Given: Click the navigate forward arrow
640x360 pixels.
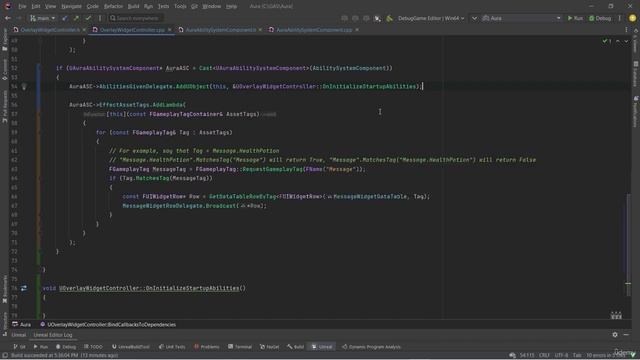Looking at the screenshot, I should point(18,18).
